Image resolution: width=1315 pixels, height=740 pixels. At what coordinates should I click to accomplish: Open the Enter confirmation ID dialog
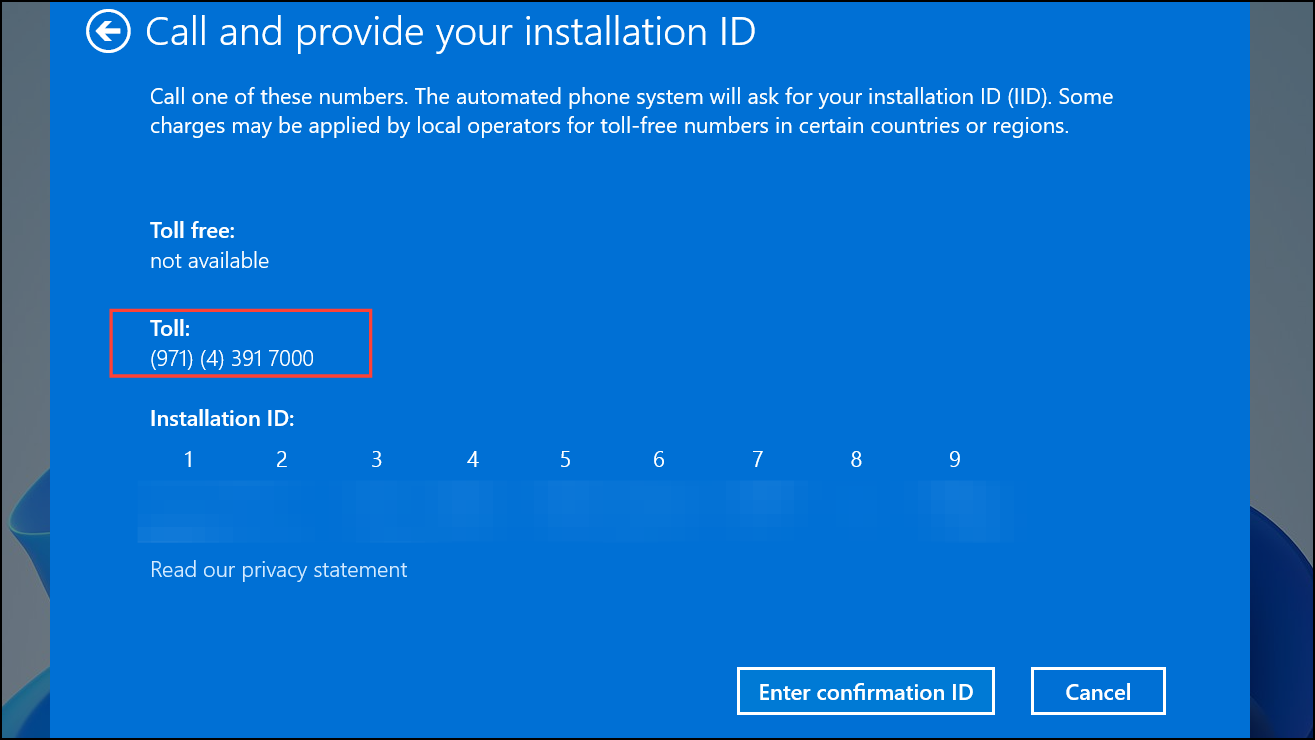pyautogui.click(x=866, y=692)
